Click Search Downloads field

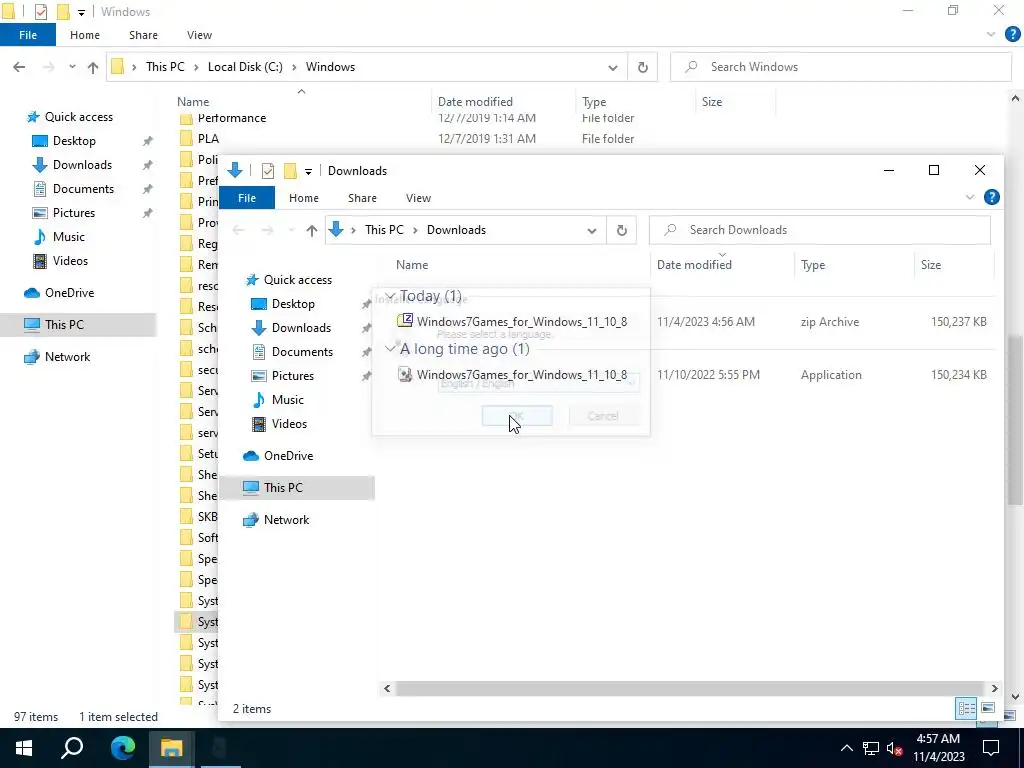pyautogui.click(x=820, y=230)
